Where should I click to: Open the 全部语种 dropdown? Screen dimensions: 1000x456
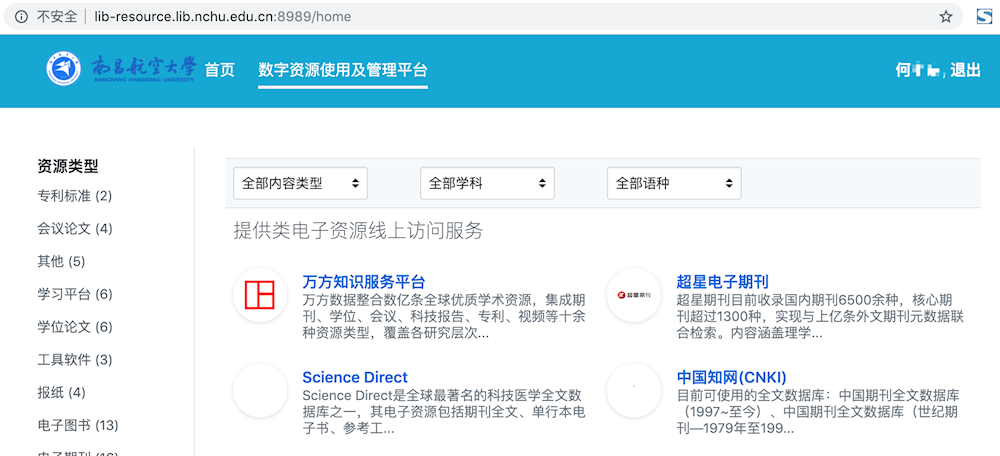[x=674, y=184]
